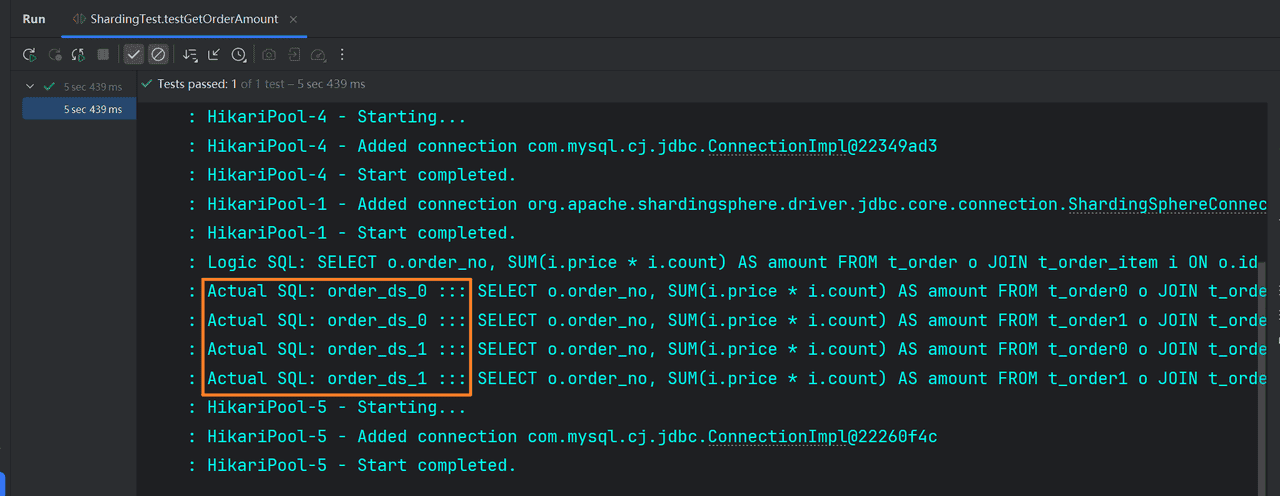Viewport: 1280px width, 496px height.
Task: Open the vertical three-dot More menu
Action: coord(342,55)
